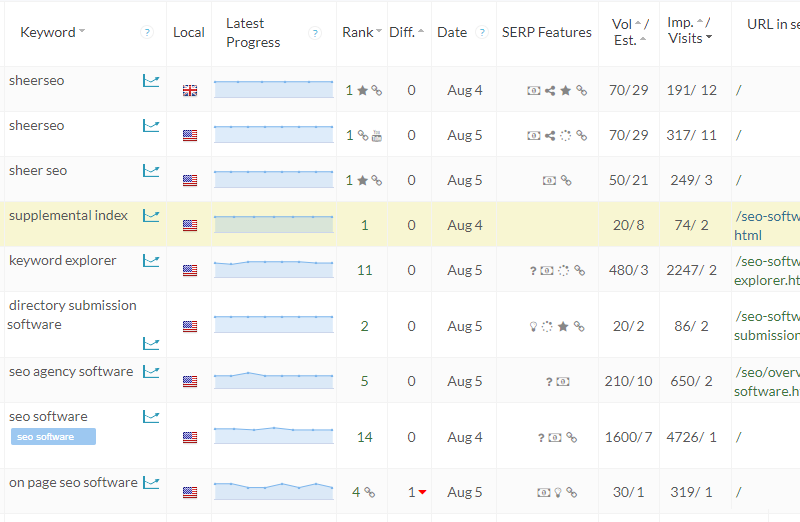This screenshot has height=522, width=800.
Task: Click link icon in on page seo rank
Action: click(x=370, y=492)
